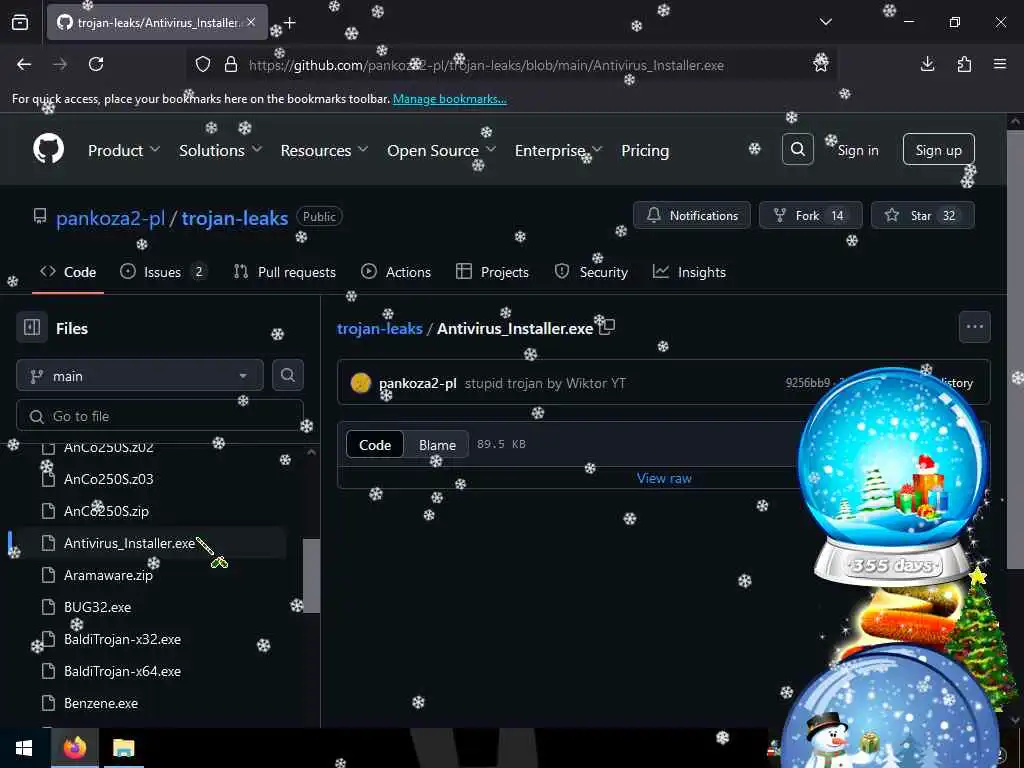Go back using the browser back arrow
The height and width of the screenshot is (768, 1024).
coord(24,64)
